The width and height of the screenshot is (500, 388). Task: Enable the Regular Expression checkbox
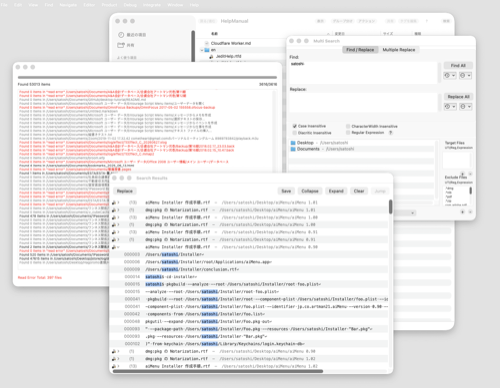348,133
